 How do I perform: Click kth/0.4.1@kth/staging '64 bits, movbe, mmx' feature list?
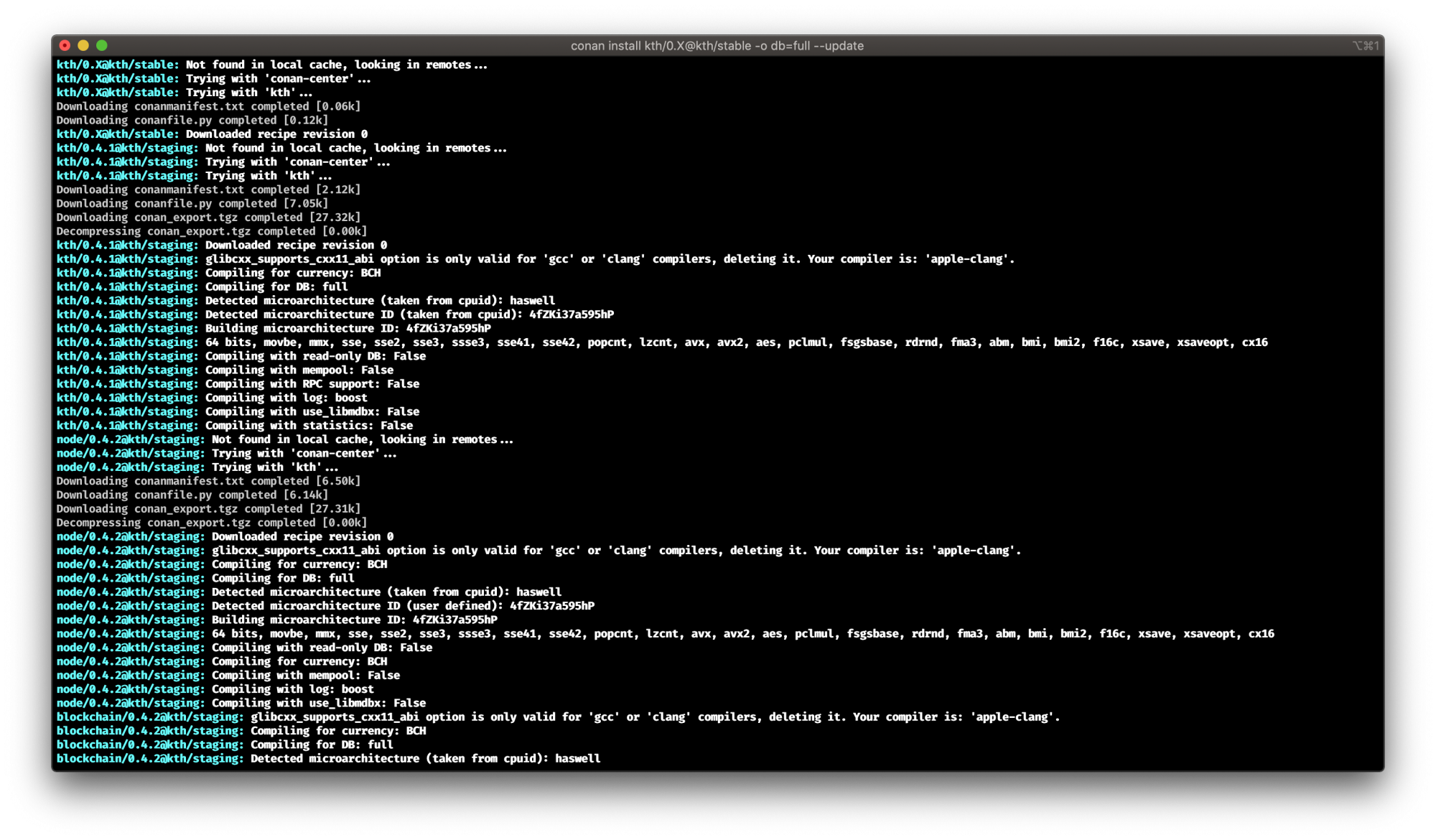tap(662, 342)
